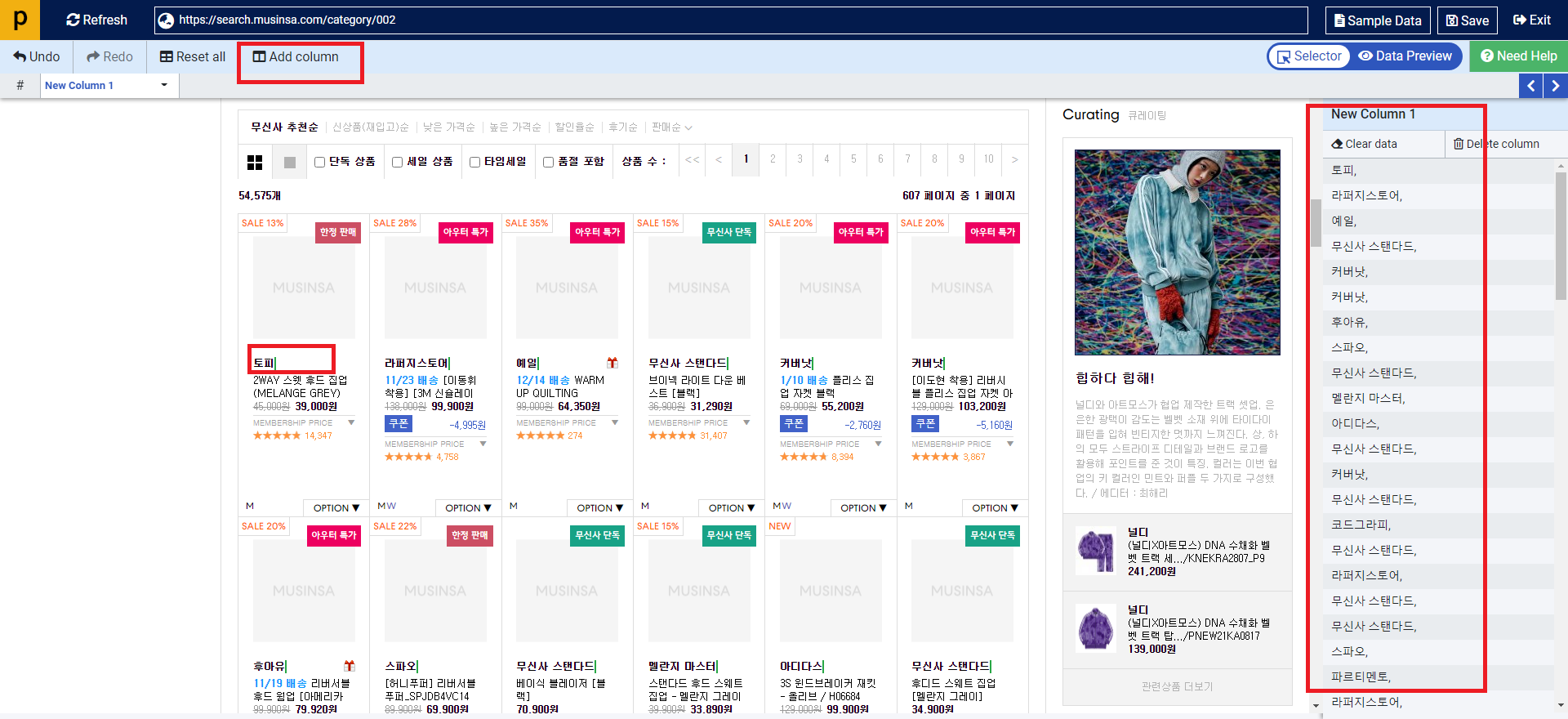Screen dimensions: 1568x719
Task: Go to previous column arrow
Action: coord(1530,86)
